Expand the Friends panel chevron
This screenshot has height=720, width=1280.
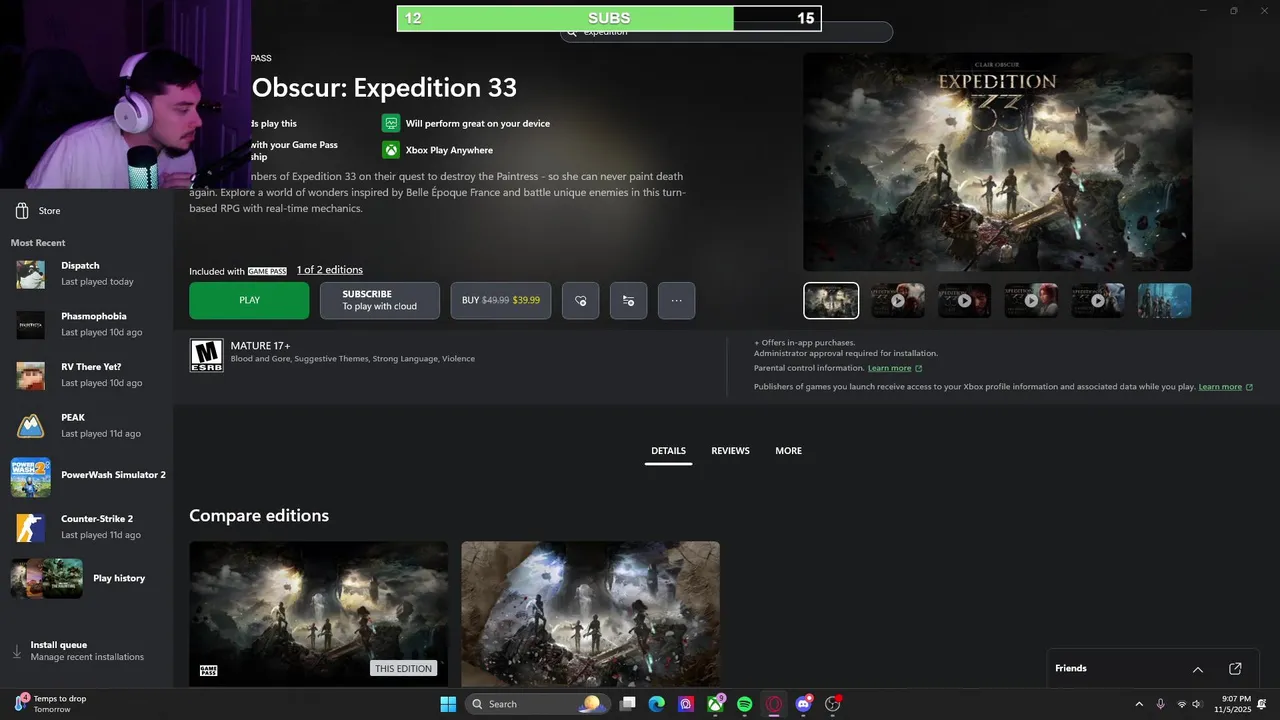(1198, 669)
